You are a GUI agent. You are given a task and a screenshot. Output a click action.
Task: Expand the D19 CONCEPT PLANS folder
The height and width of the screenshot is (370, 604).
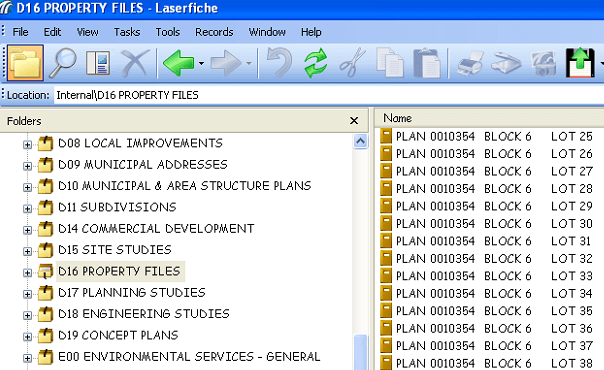point(27,337)
